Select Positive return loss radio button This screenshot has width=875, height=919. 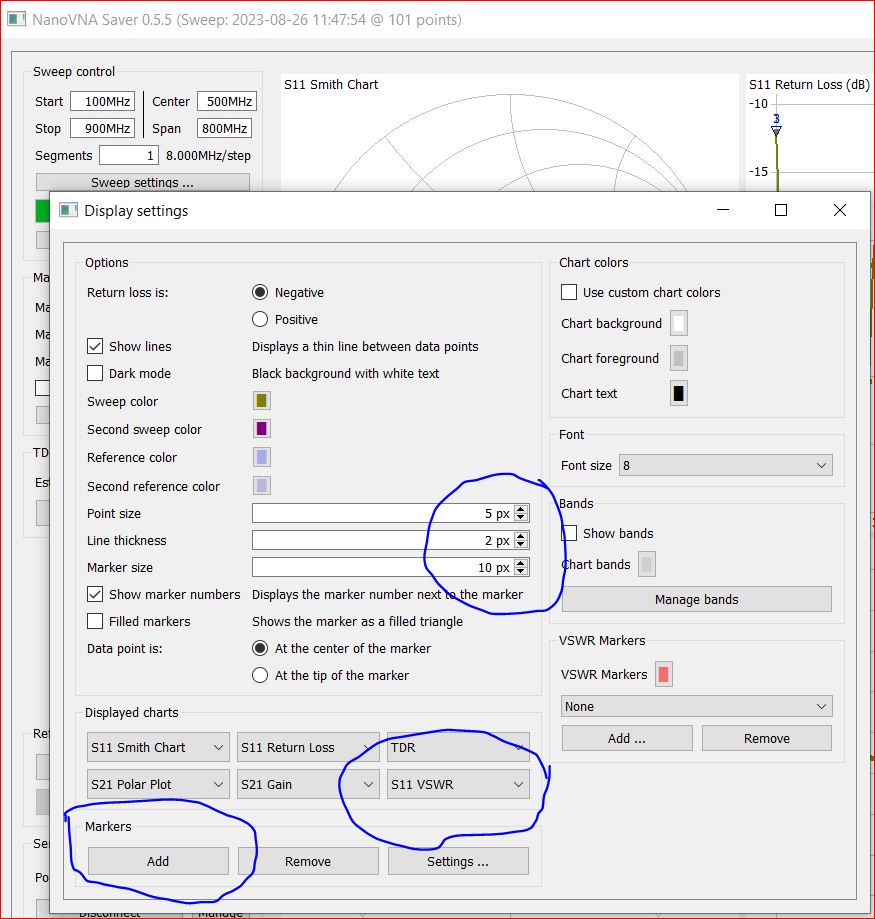[260, 319]
